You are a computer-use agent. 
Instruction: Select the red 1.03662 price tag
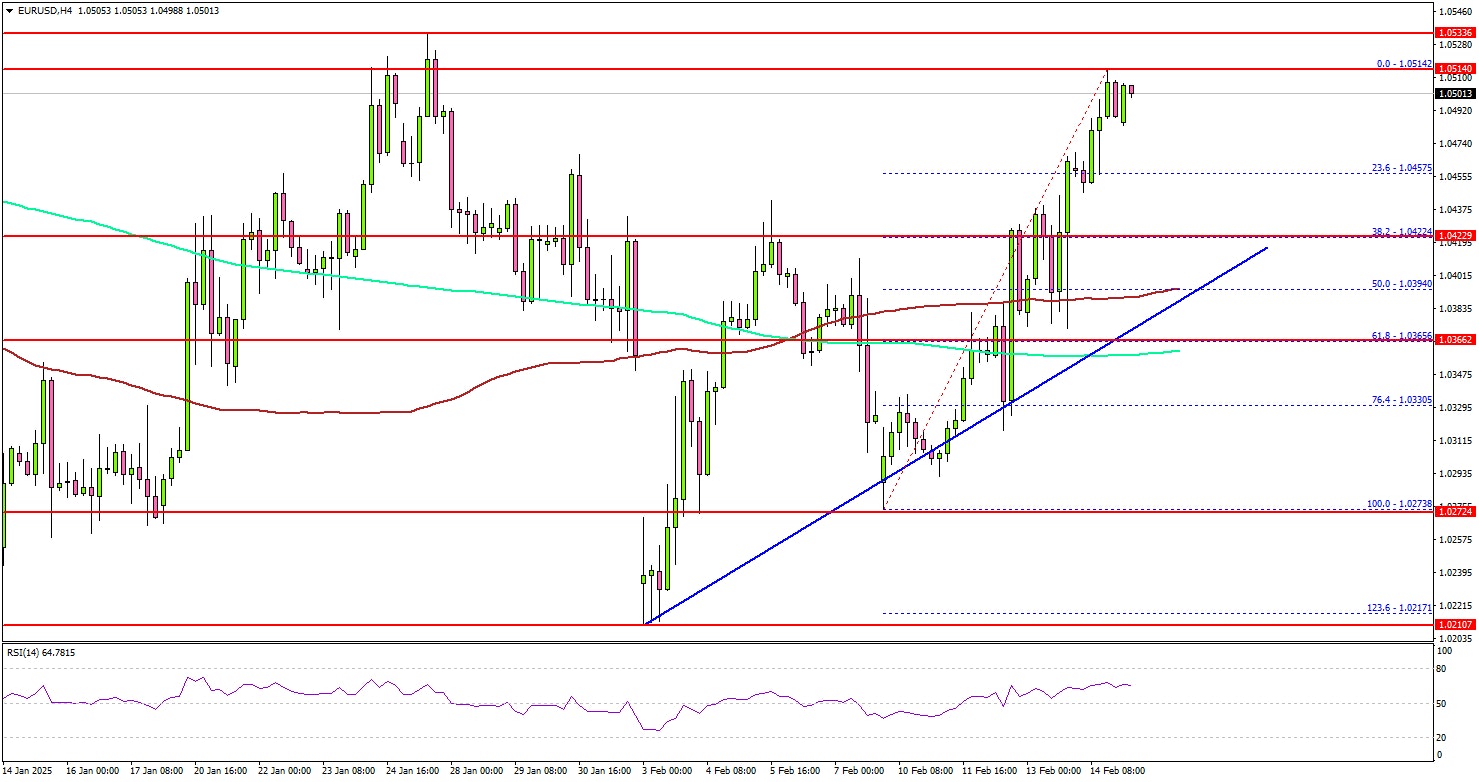(x=1454, y=340)
